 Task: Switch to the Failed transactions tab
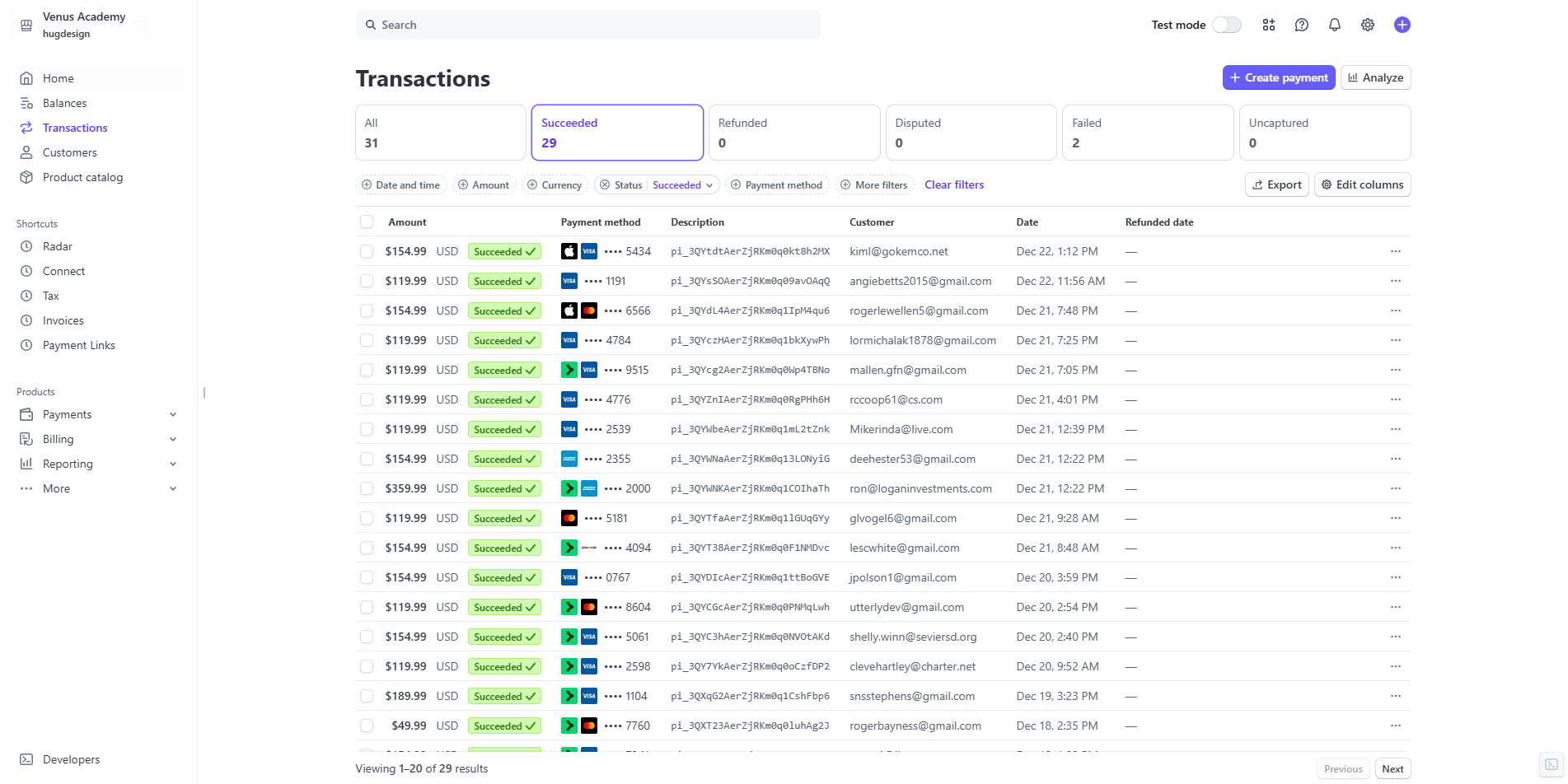pos(1148,133)
